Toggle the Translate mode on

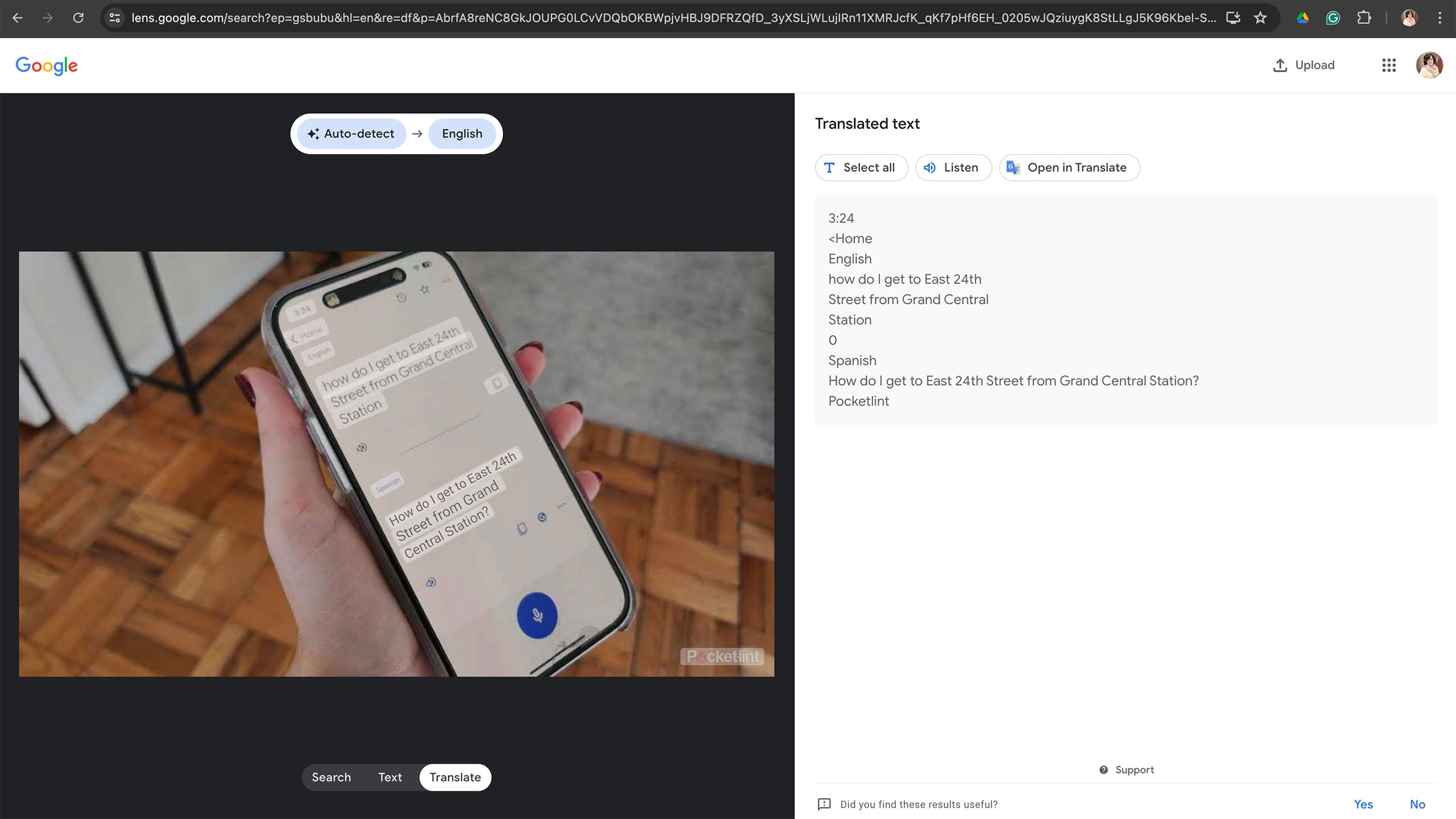[x=455, y=777]
